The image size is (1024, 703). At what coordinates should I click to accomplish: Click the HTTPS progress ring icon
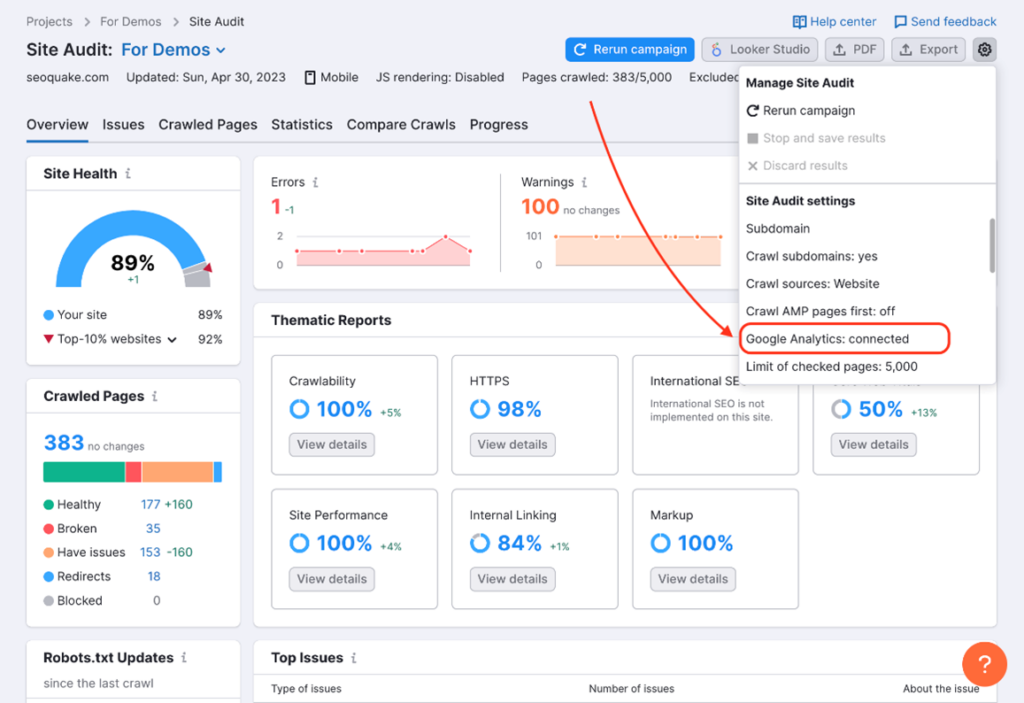[480, 409]
